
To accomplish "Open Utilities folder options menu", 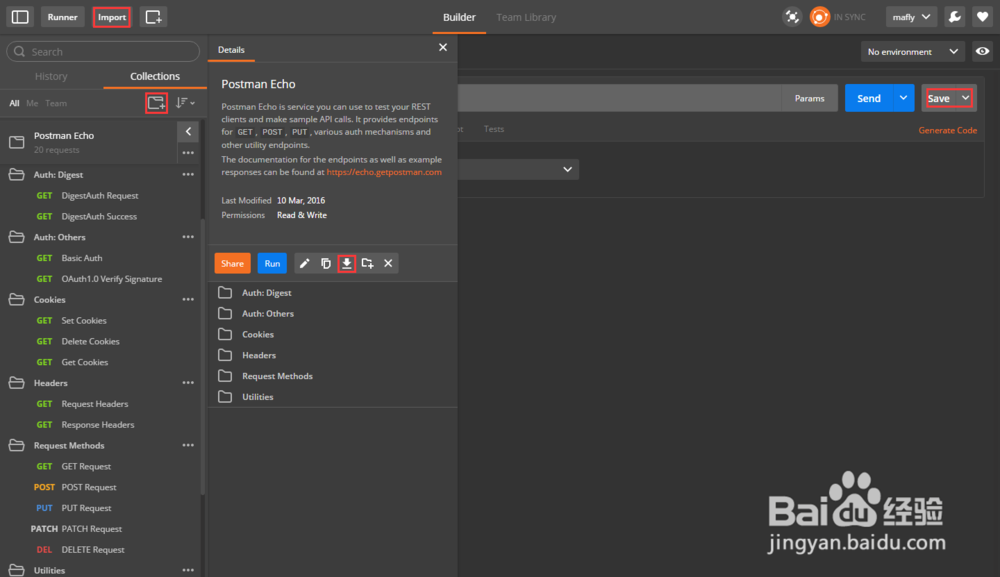I will point(188,571).
